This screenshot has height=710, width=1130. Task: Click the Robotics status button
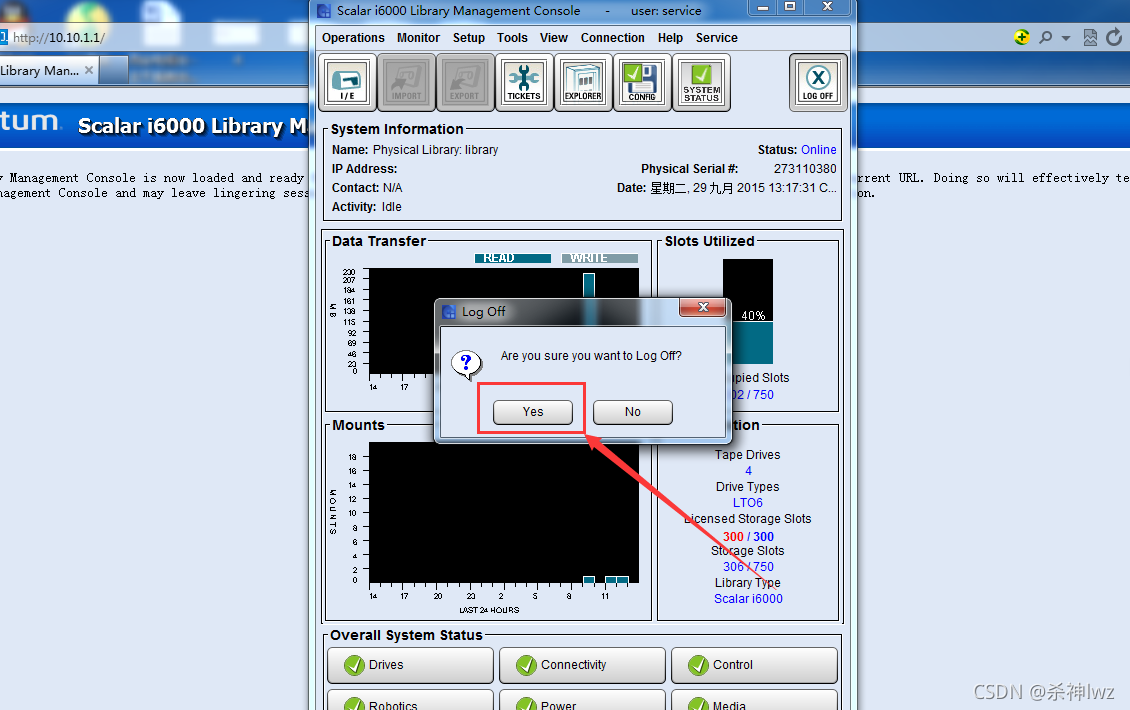click(410, 701)
